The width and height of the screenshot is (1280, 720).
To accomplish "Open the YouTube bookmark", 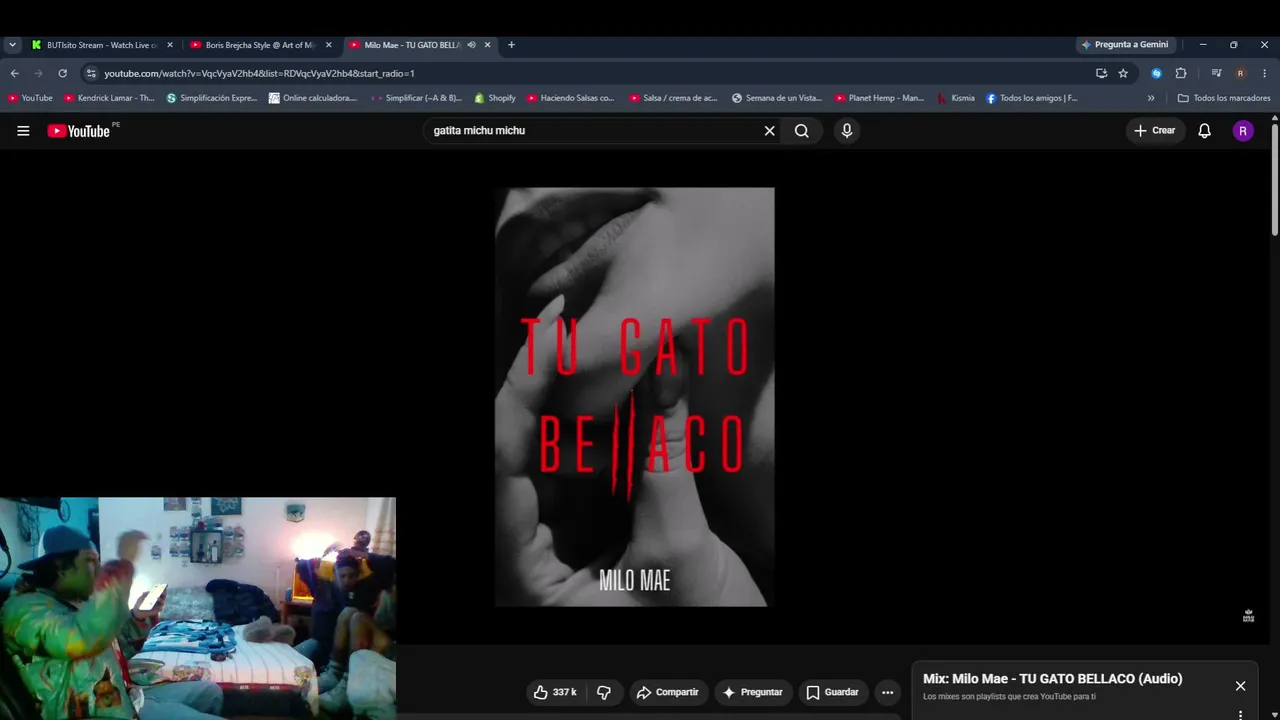I will coord(30,98).
